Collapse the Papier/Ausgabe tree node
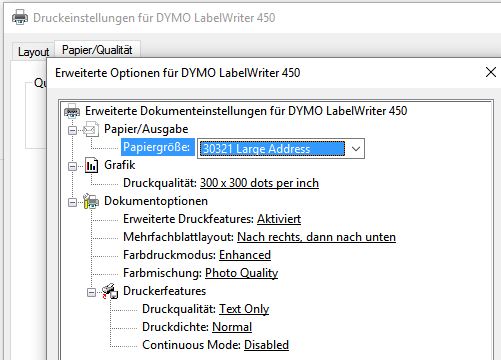Image resolution: width=501 pixels, height=360 pixels. coord(72,130)
